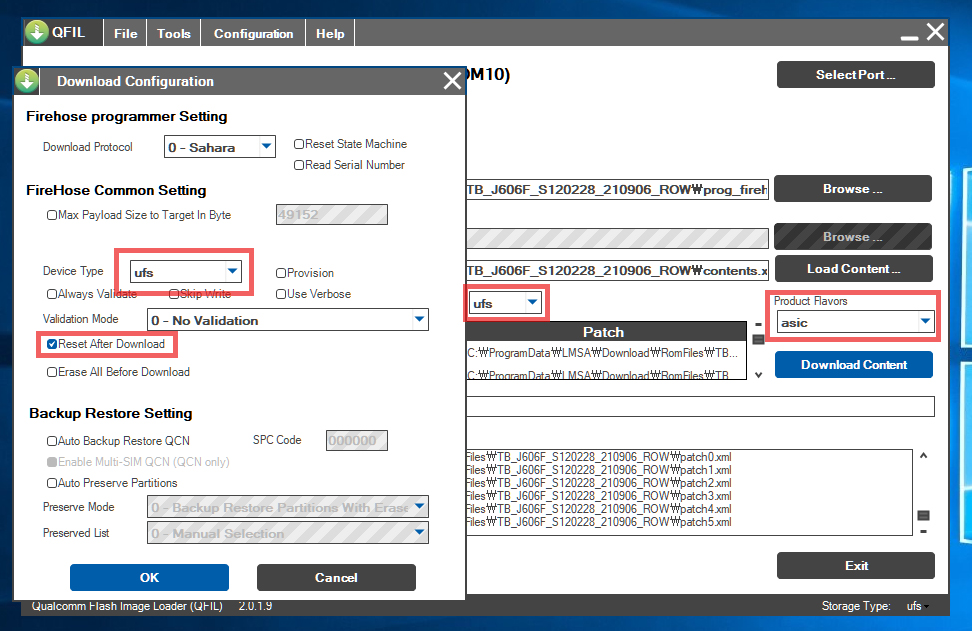
Task: Click Browse button for programmer path
Action: click(x=852, y=188)
